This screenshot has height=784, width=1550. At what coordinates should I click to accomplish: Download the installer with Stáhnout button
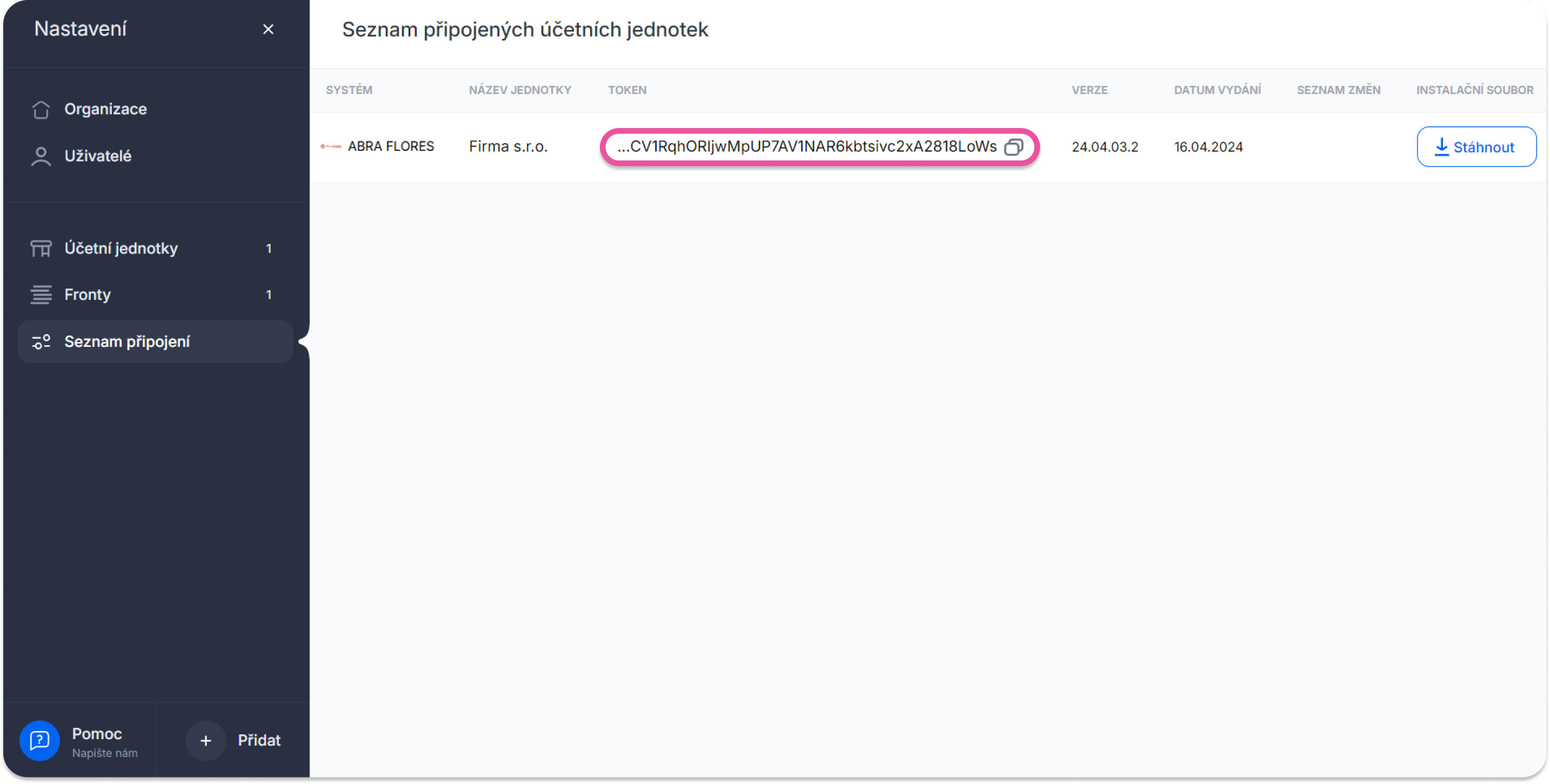1476,148
